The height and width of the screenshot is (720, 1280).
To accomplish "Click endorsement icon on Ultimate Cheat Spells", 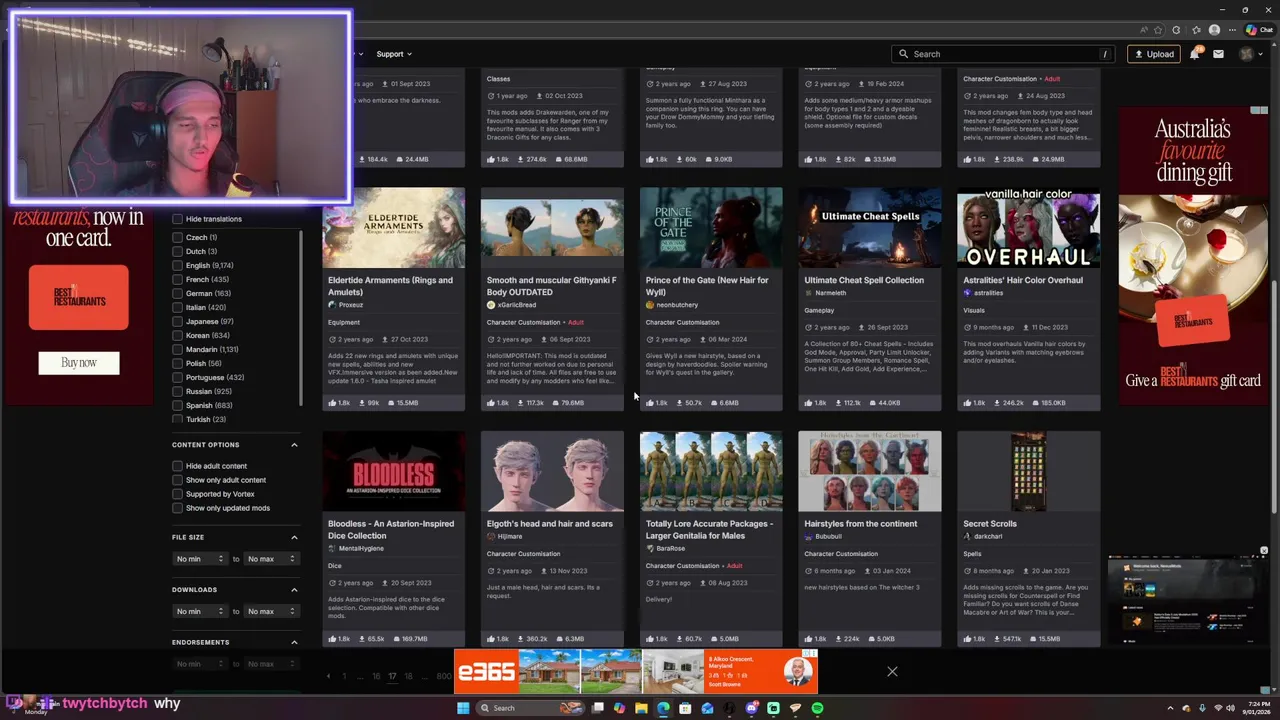I will (x=809, y=403).
